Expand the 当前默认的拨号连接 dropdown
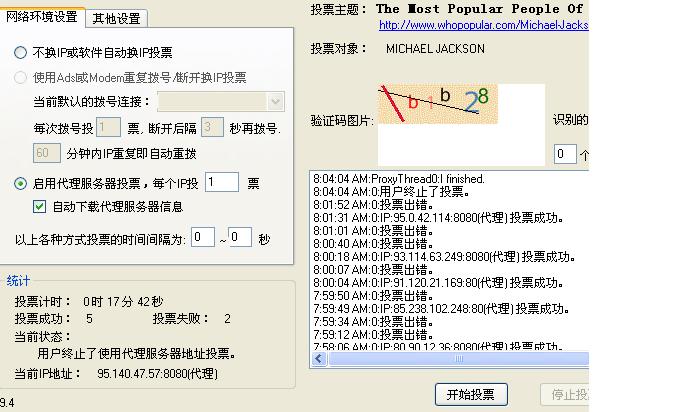683x412 pixels. pyautogui.click(x=276, y=102)
